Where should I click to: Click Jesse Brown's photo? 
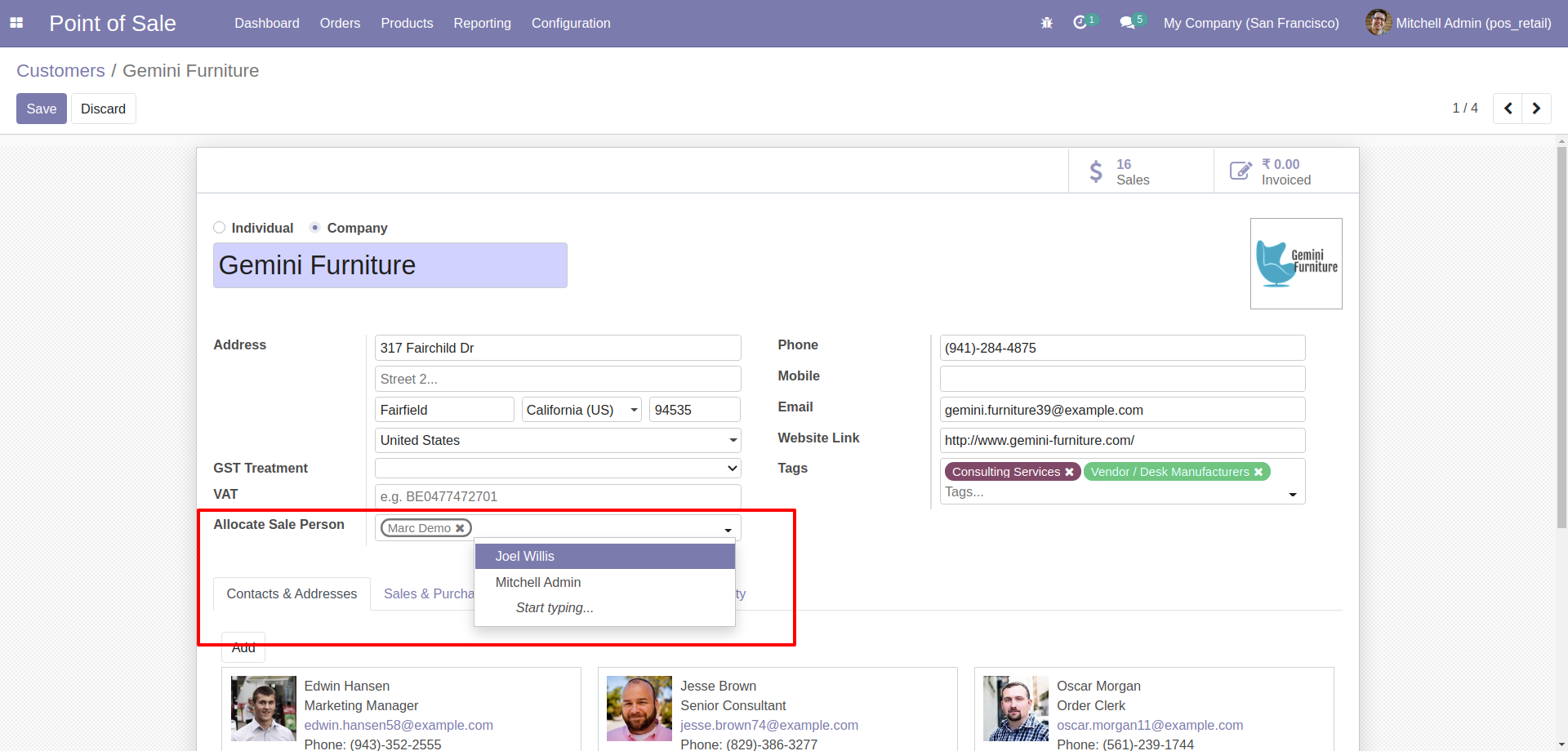pos(639,709)
